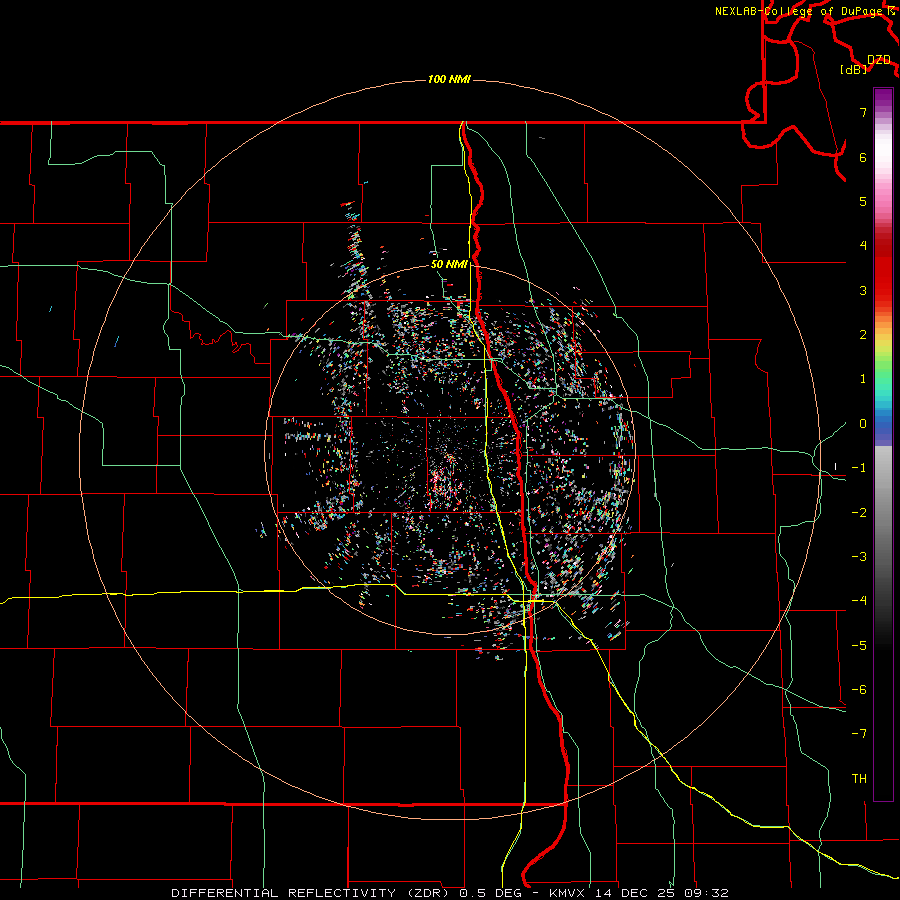Click the 50 NMI range ring label
Screen dimensions: 900x900
click(449, 265)
